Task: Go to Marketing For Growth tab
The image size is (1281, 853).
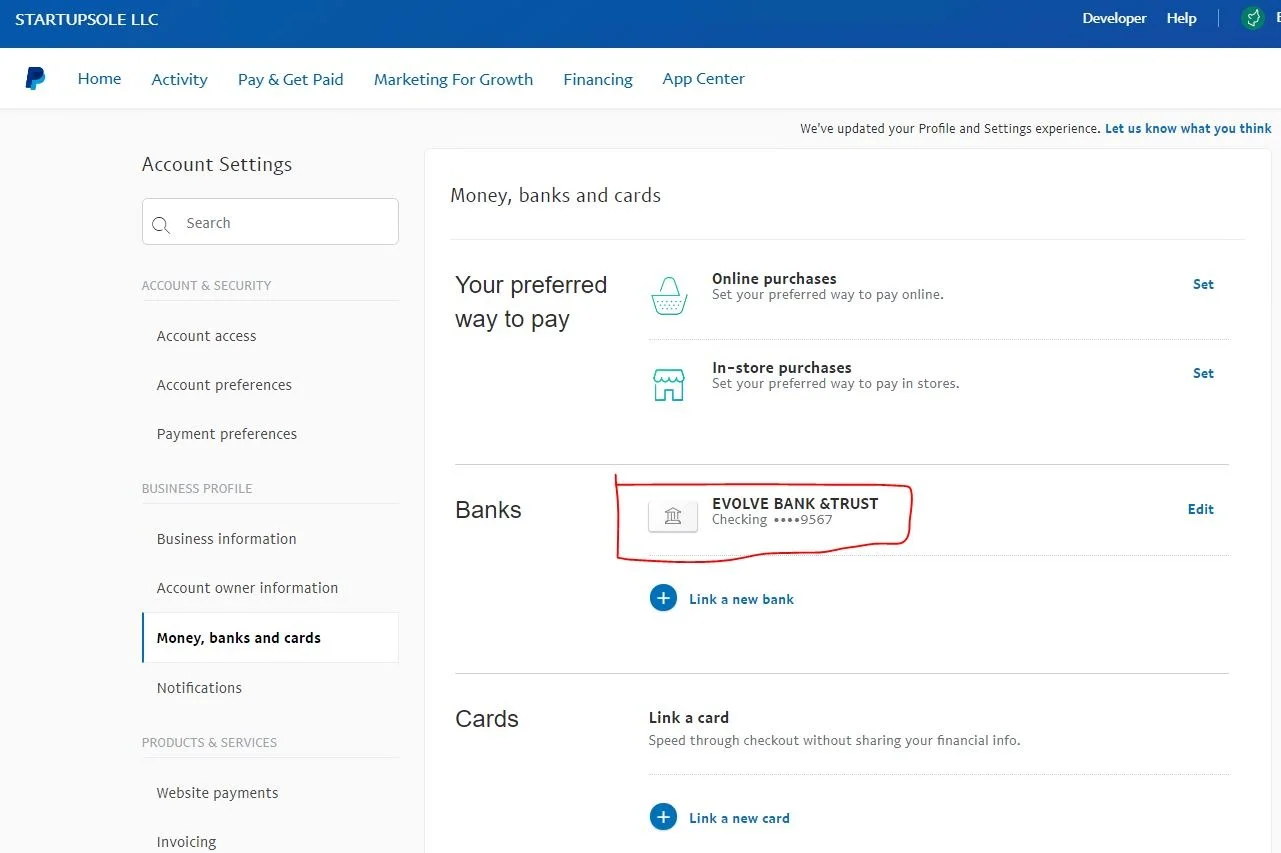Action: coord(453,79)
